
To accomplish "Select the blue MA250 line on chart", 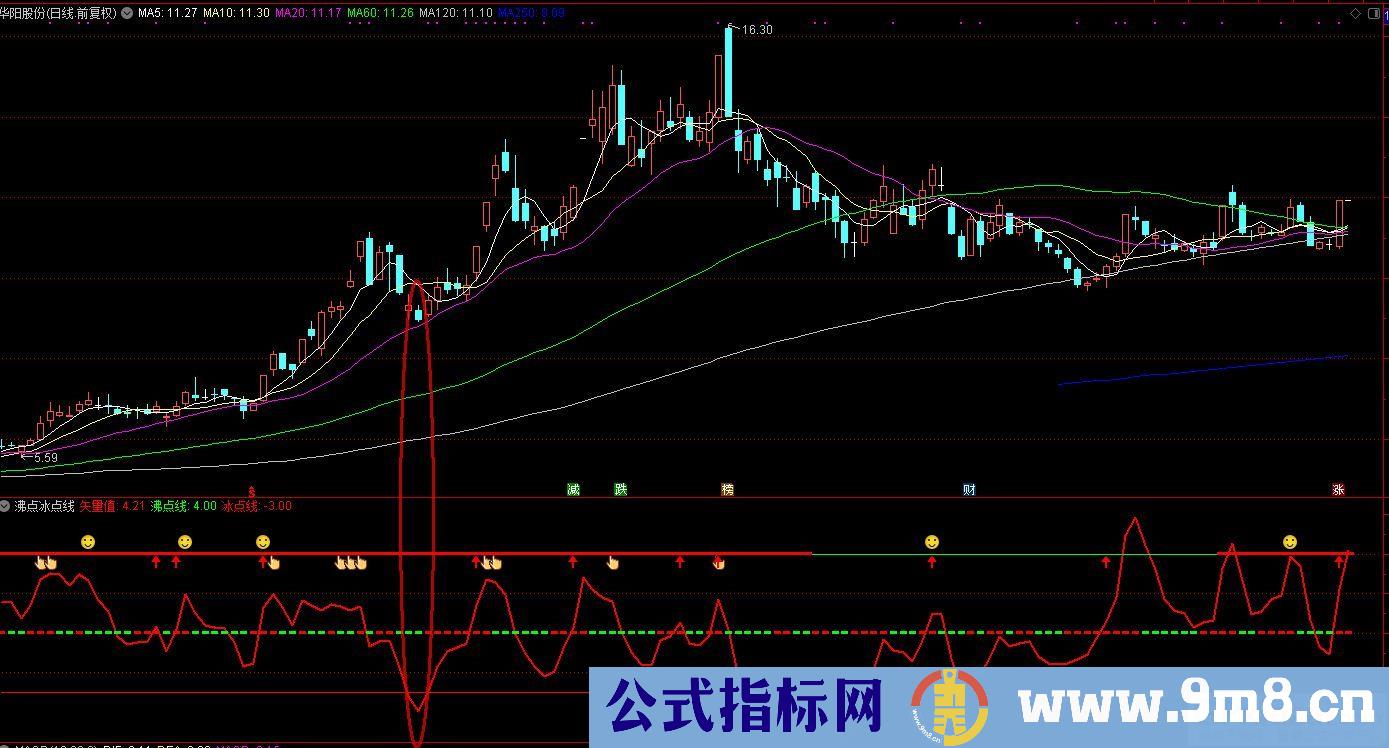I will (1203, 369).
